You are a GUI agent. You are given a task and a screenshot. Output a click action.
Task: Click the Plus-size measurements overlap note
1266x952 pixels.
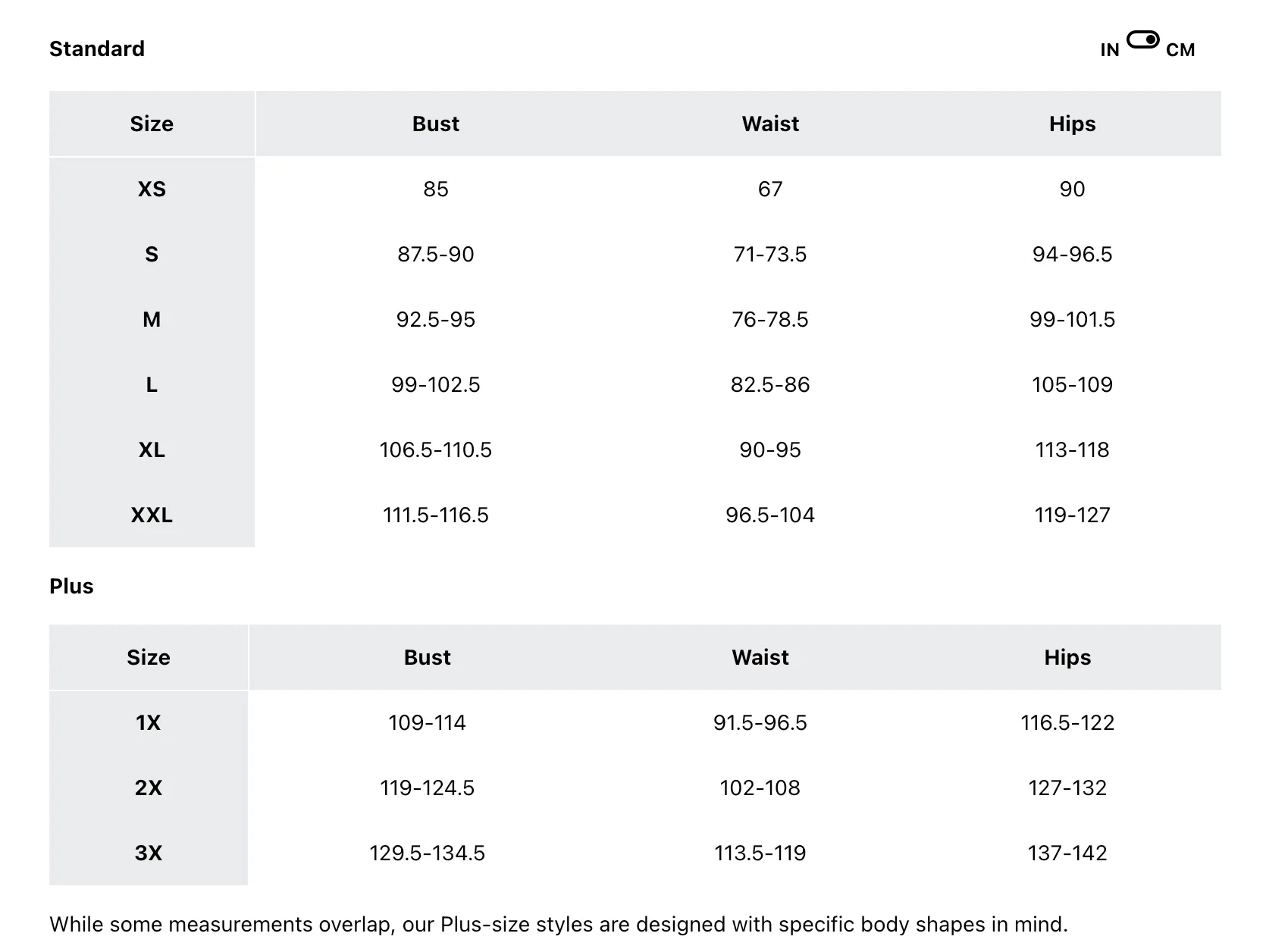559,924
